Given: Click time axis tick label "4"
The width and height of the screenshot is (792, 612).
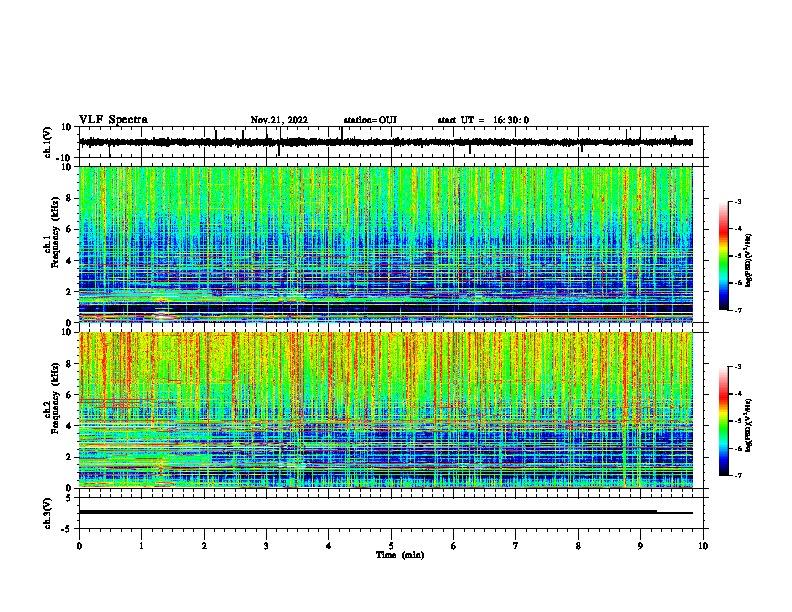Looking at the screenshot, I should [x=329, y=546].
